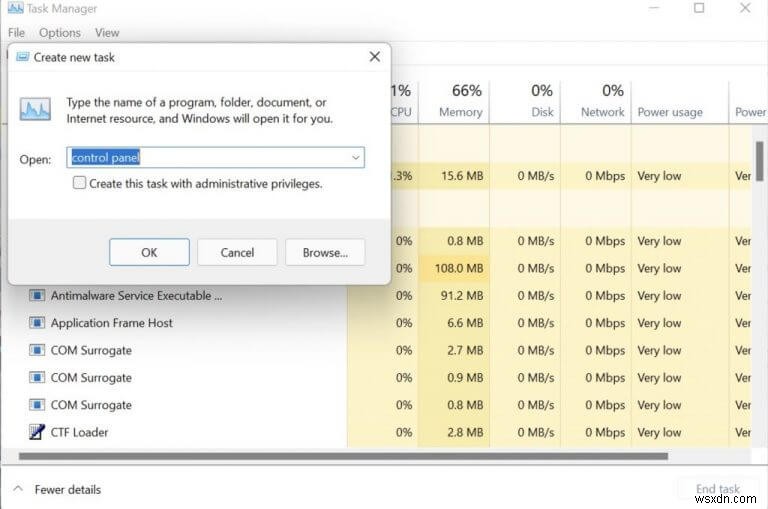The height and width of the screenshot is (509, 768).
Task: Click the Browse... button
Action: pyautogui.click(x=325, y=252)
